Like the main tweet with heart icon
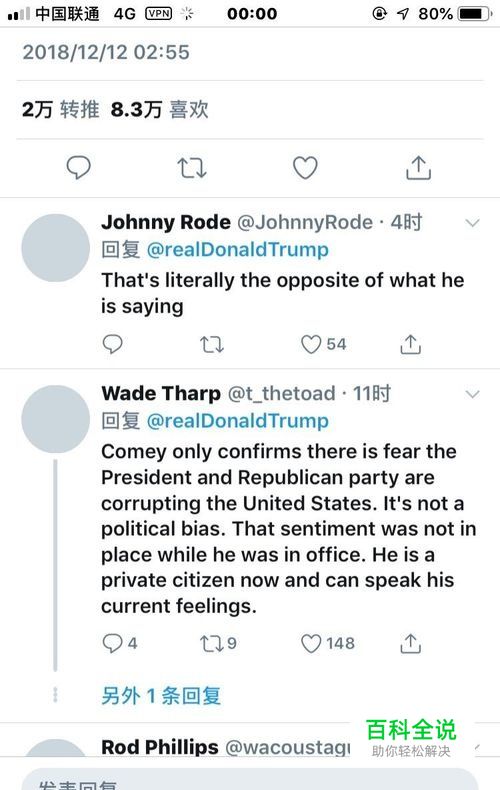Viewport: 500px width, 790px height. tap(305, 168)
